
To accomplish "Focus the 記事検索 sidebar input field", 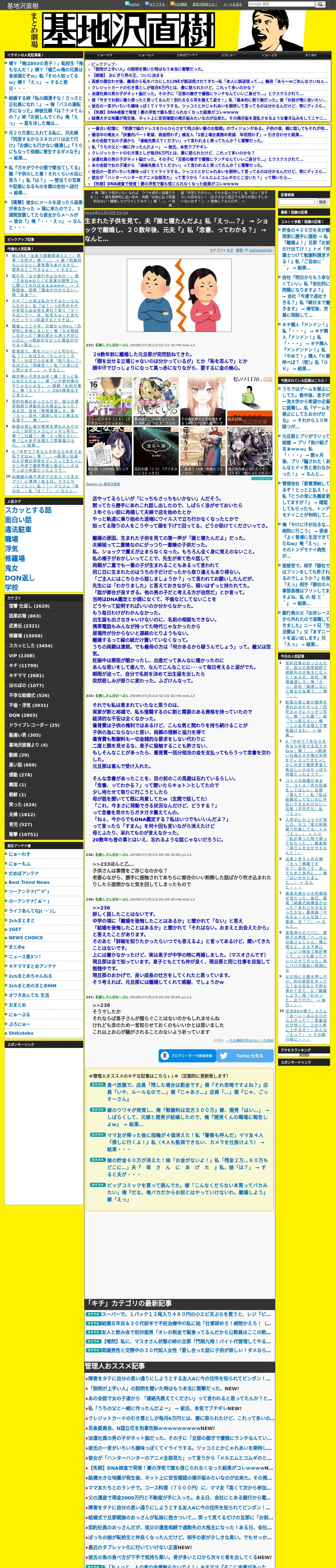I will click(297, 201).
